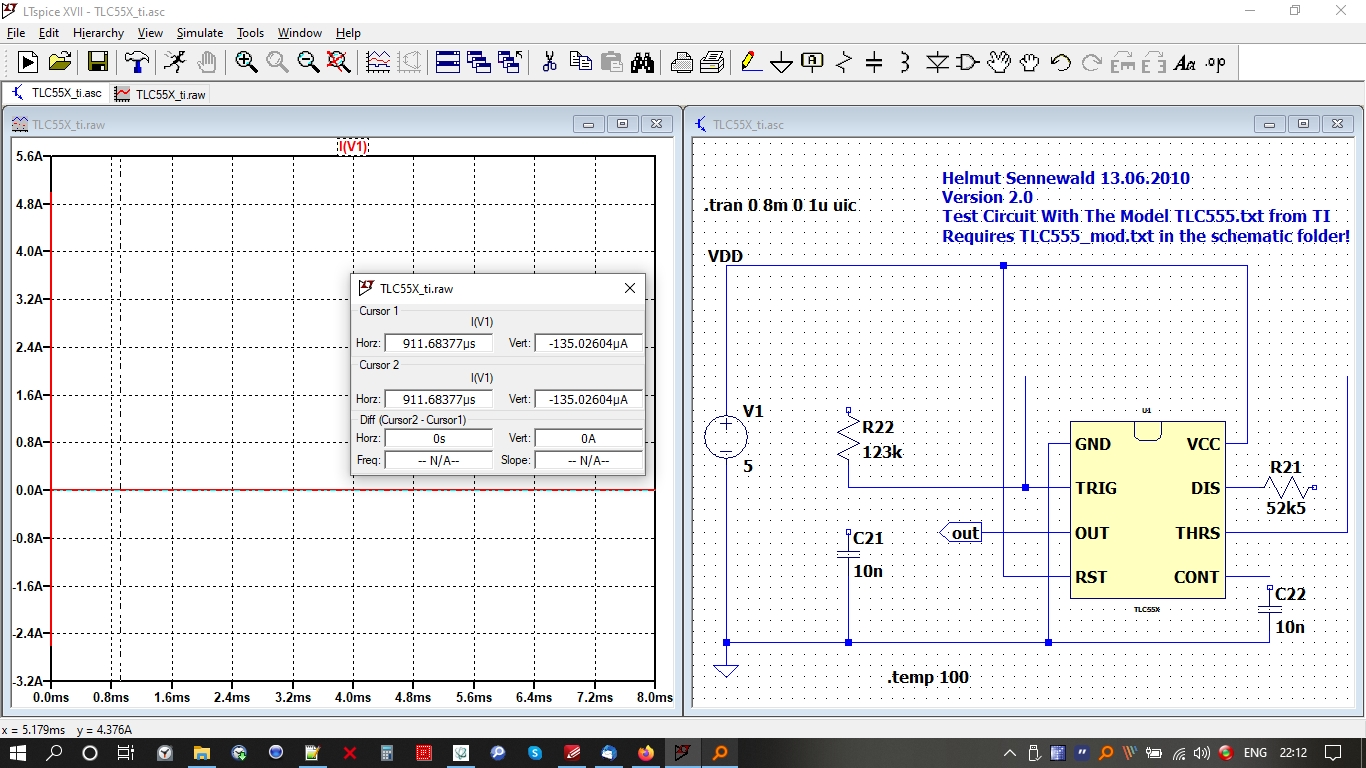The width and height of the screenshot is (1366, 768).
Task: Open a file with the folder icon
Action: click(x=60, y=62)
